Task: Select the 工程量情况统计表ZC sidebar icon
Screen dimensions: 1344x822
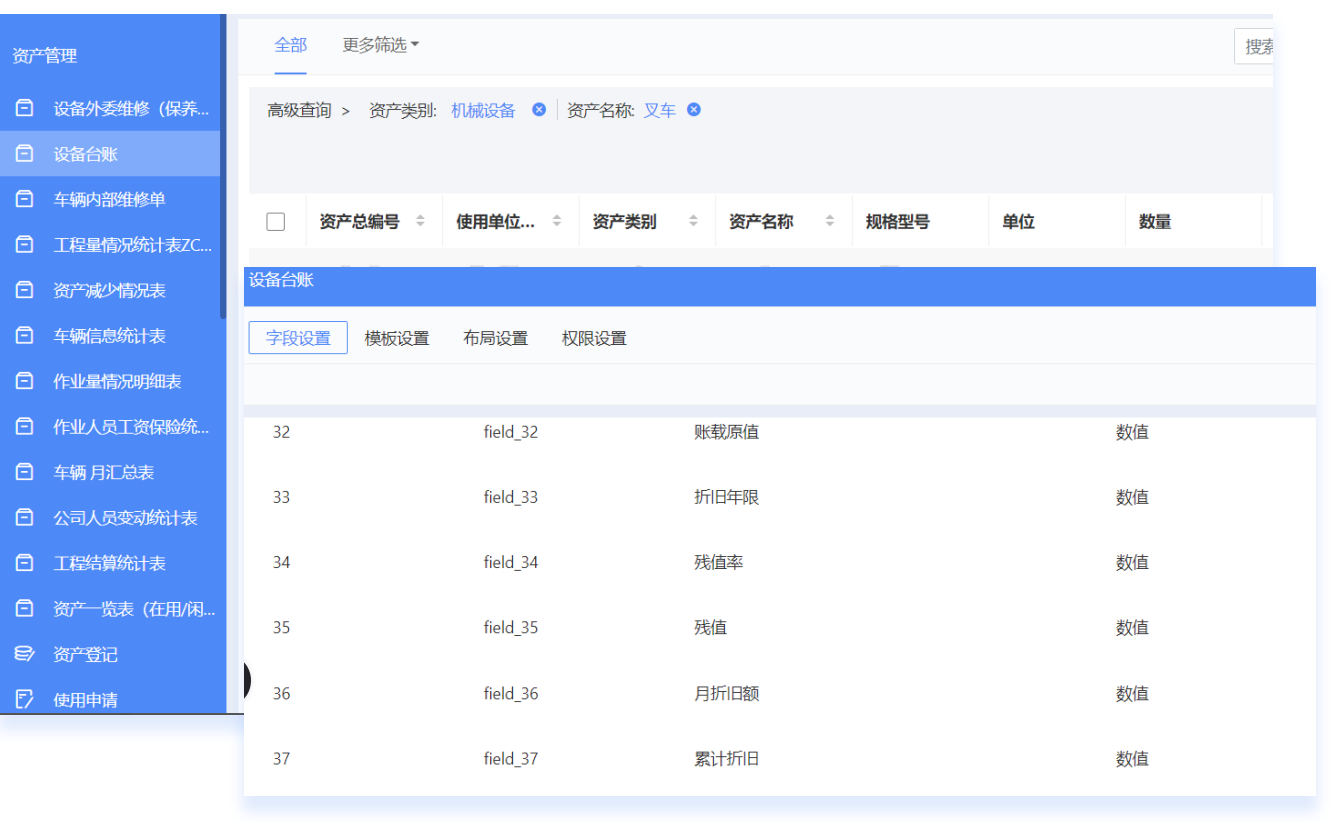Action: [25, 245]
